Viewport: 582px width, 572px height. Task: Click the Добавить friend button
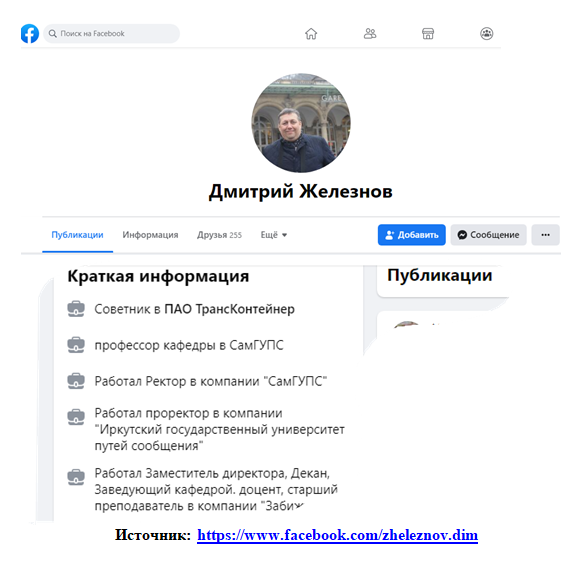click(412, 235)
